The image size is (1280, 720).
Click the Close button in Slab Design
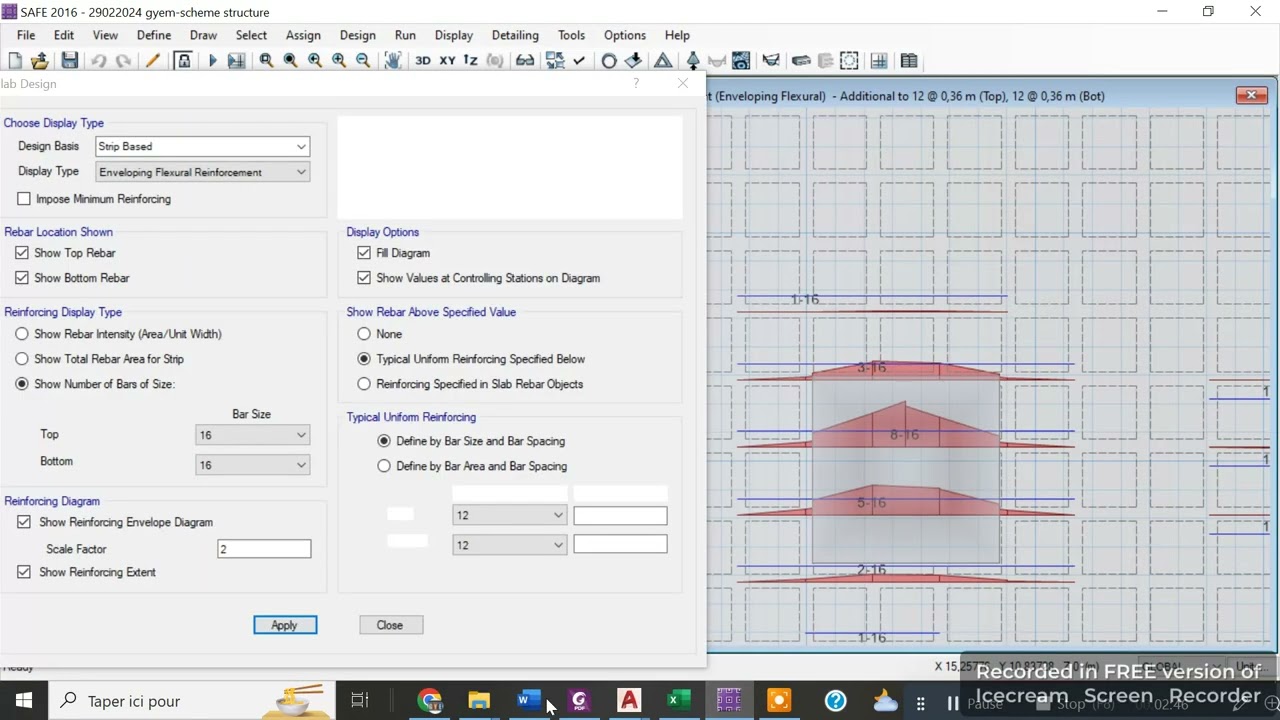390,625
